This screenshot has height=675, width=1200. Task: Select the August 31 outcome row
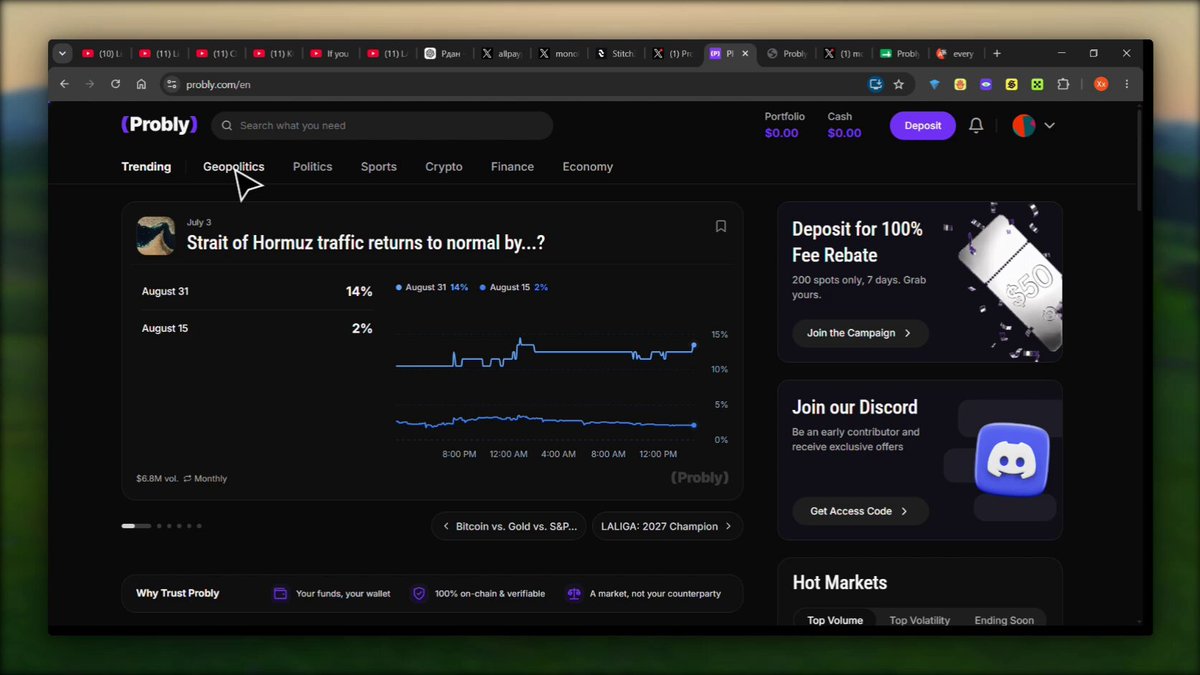pos(257,292)
